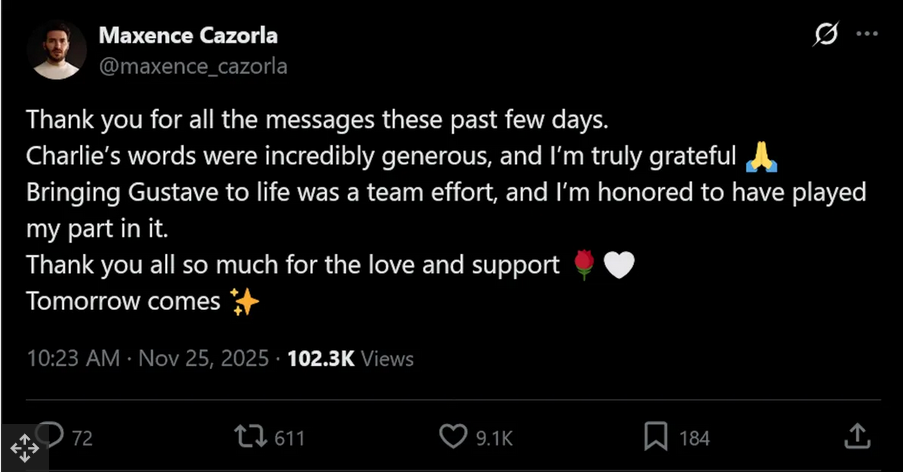Click the 9.1K likes count
The width and height of the screenshot is (903, 472).
pyautogui.click(x=494, y=438)
